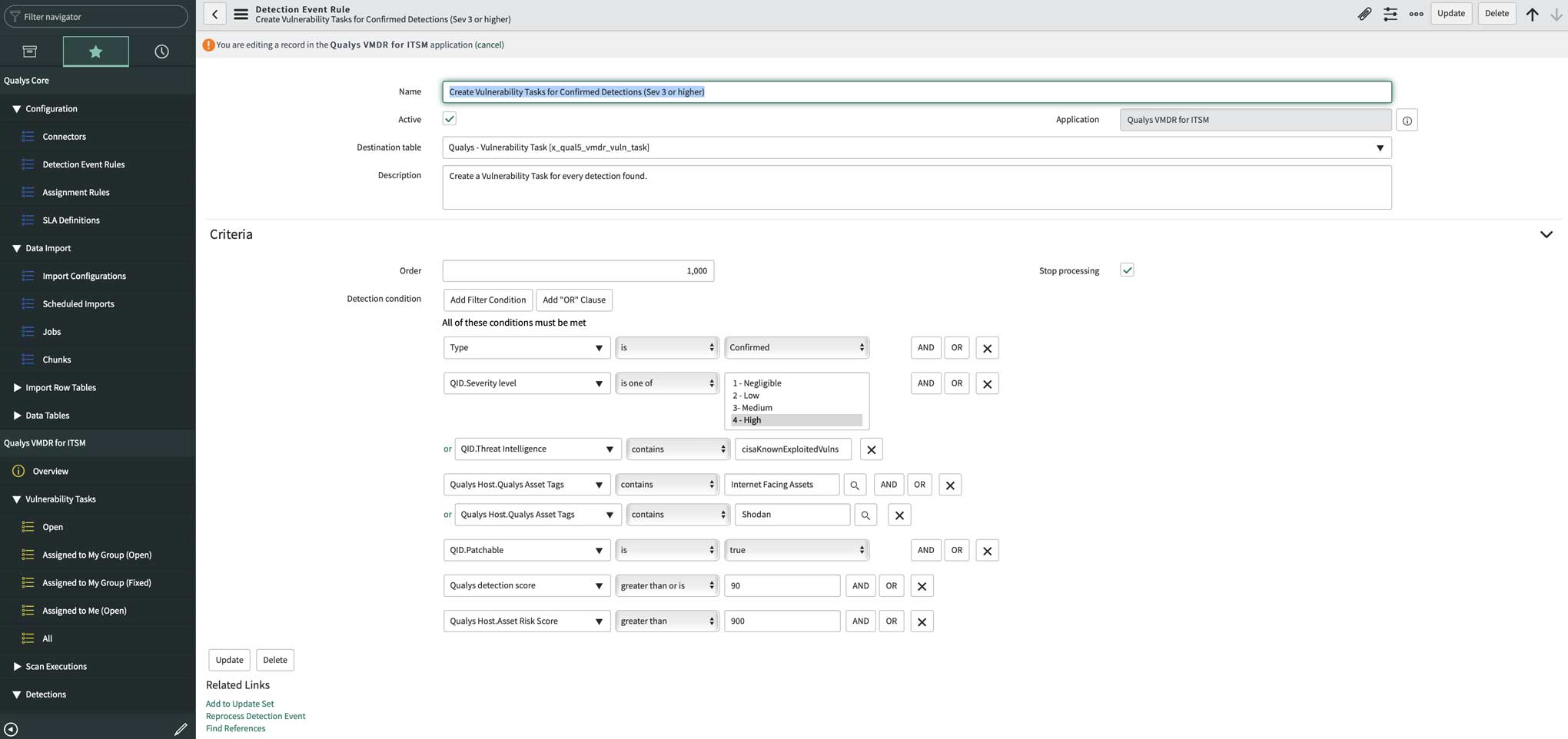Click the Name input field
1568x739 pixels.
click(916, 92)
